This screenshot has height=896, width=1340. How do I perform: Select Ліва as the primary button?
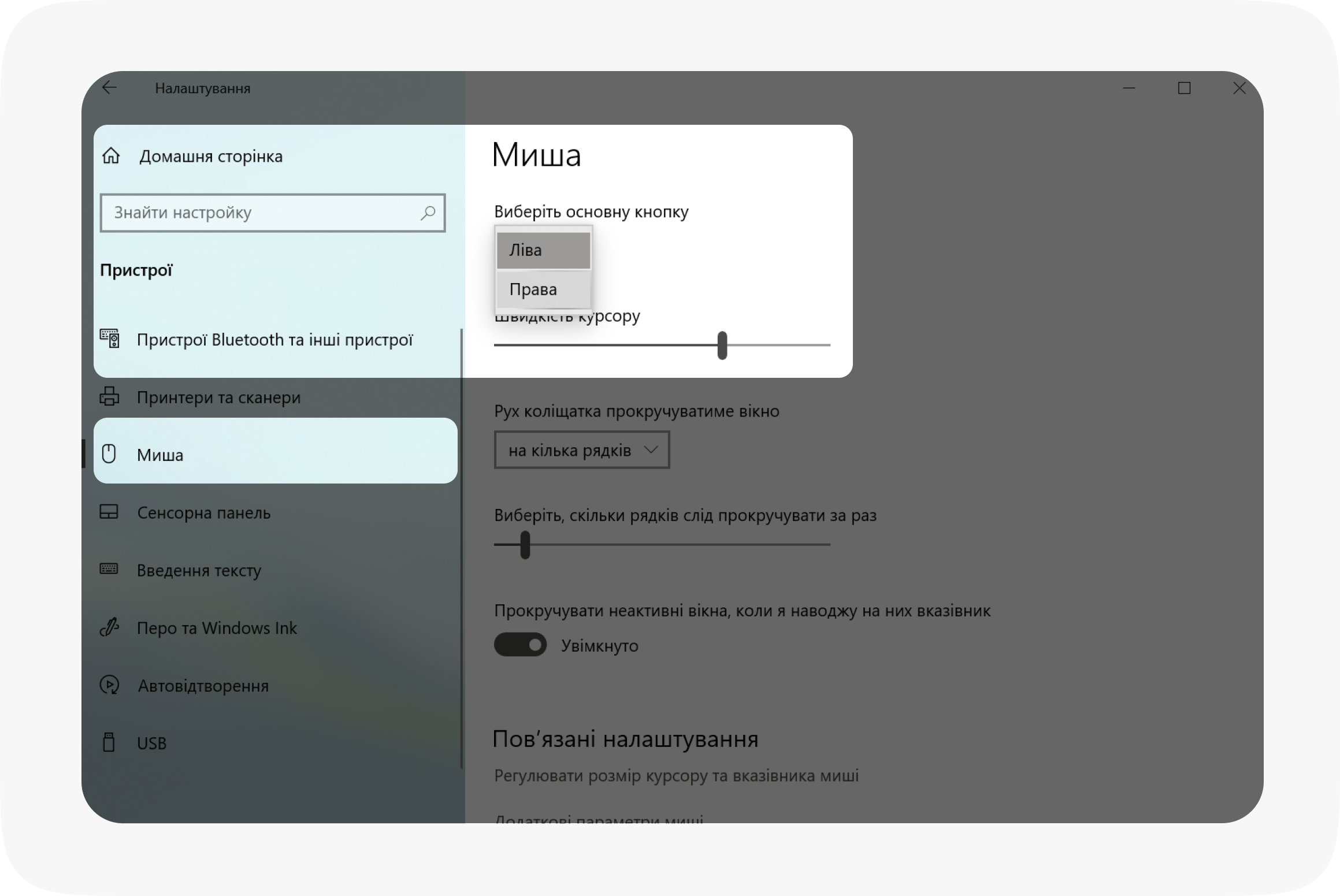click(543, 250)
